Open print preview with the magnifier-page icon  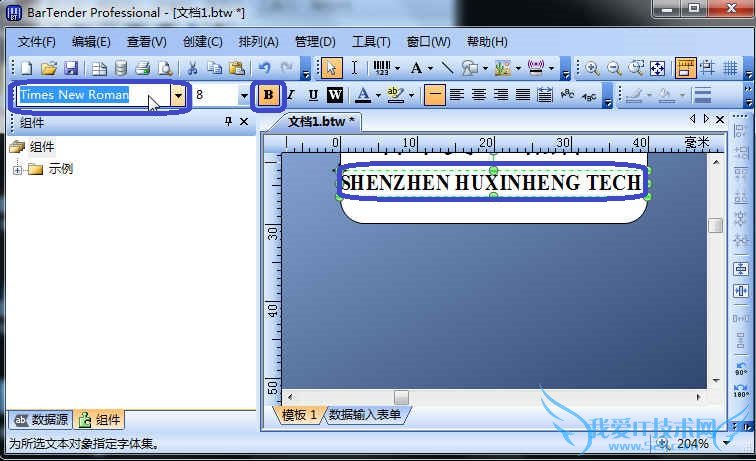click(x=165, y=68)
